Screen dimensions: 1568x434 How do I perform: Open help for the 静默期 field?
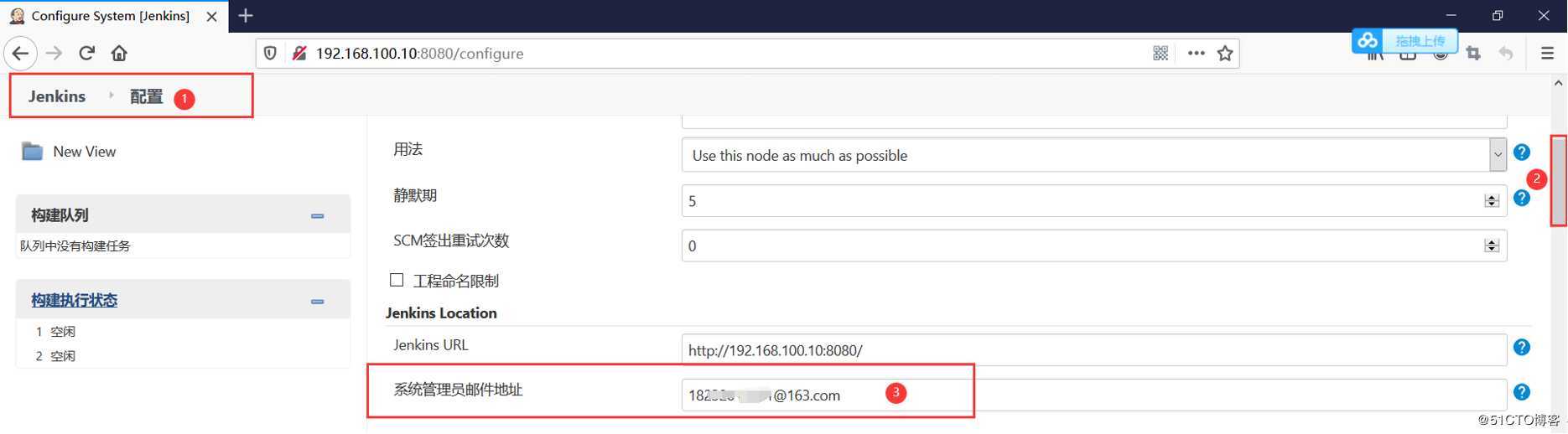[1522, 198]
